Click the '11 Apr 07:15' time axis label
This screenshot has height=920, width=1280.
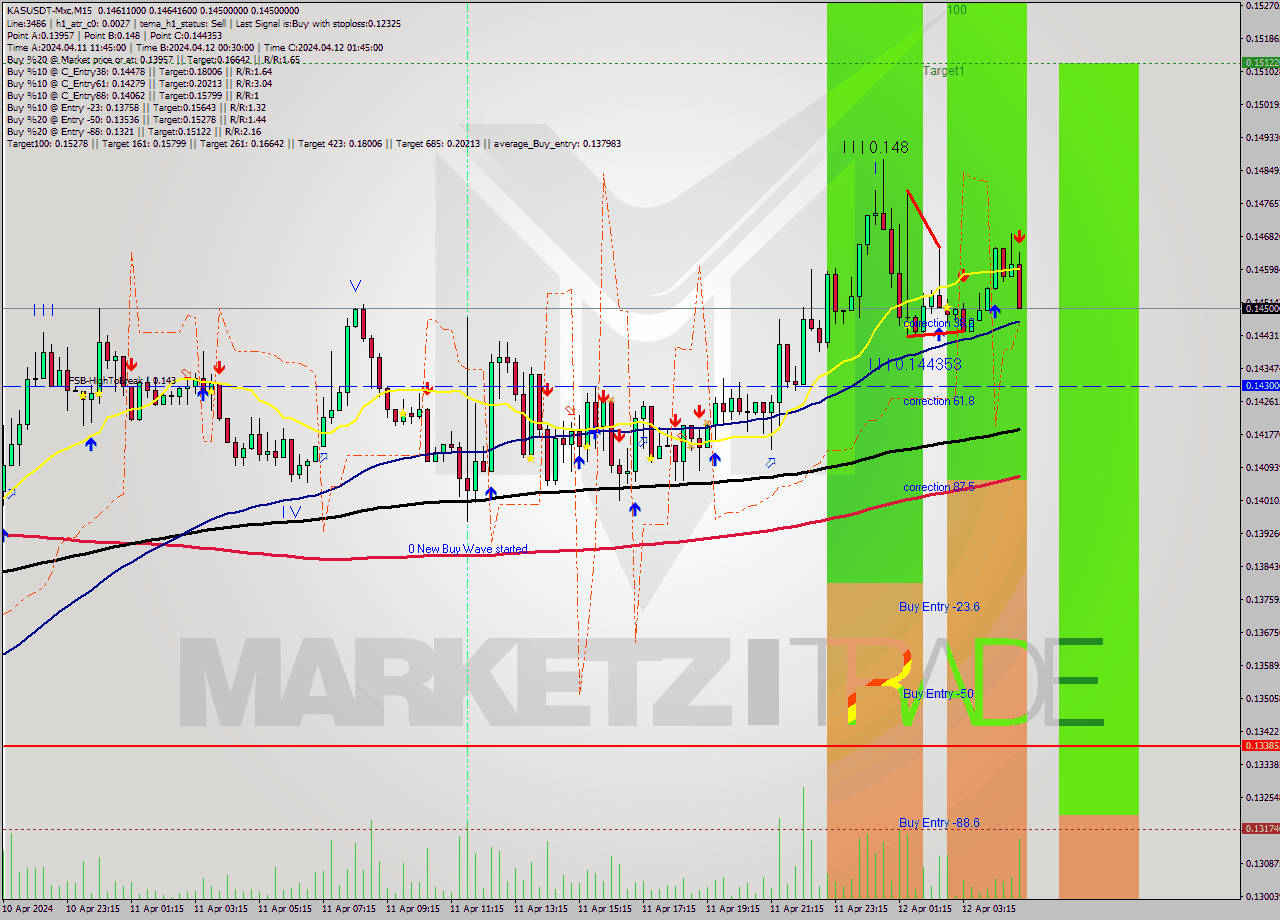pyautogui.click(x=348, y=909)
